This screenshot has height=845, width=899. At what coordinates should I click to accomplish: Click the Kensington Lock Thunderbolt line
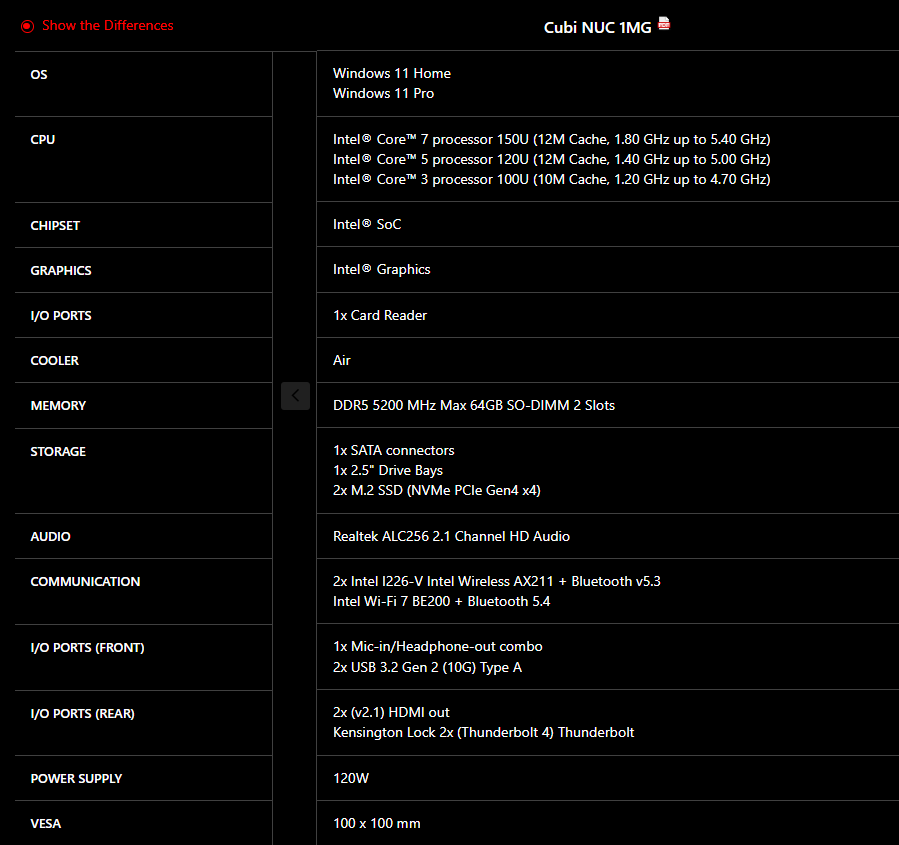click(x=483, y=733)
